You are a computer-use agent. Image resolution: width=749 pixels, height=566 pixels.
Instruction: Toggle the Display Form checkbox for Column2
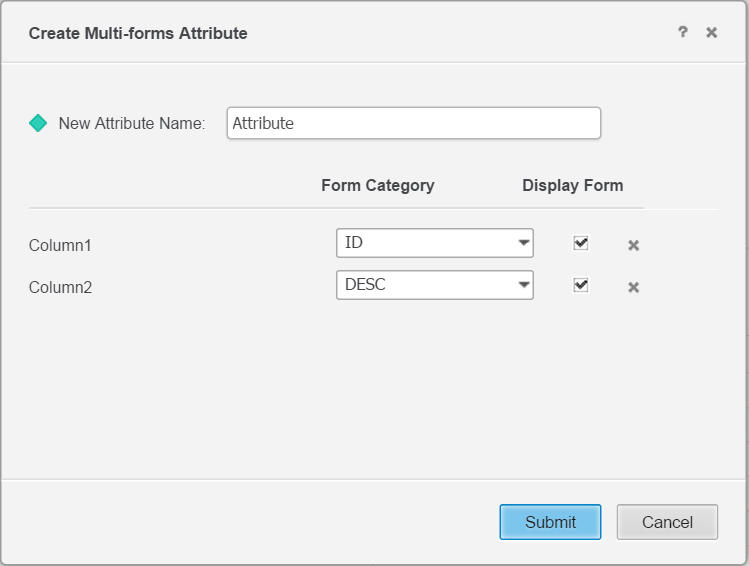pos(581,285)
